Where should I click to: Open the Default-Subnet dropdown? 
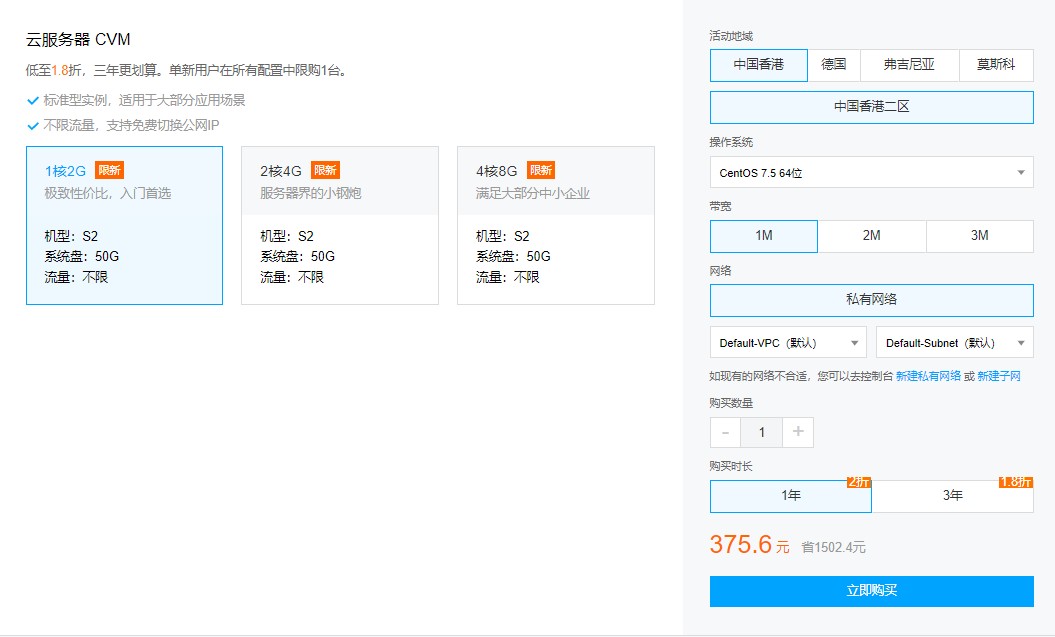955,343
